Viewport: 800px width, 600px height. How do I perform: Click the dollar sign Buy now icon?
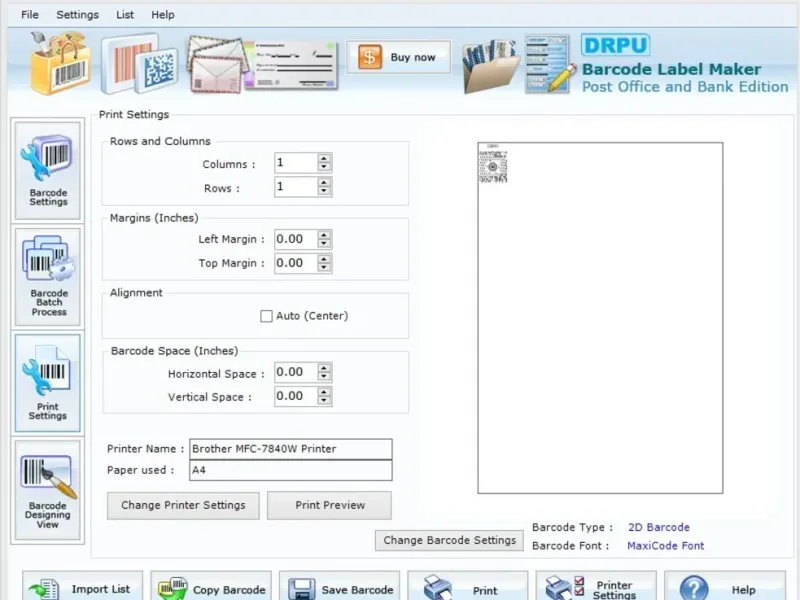[x=370, y=57]
